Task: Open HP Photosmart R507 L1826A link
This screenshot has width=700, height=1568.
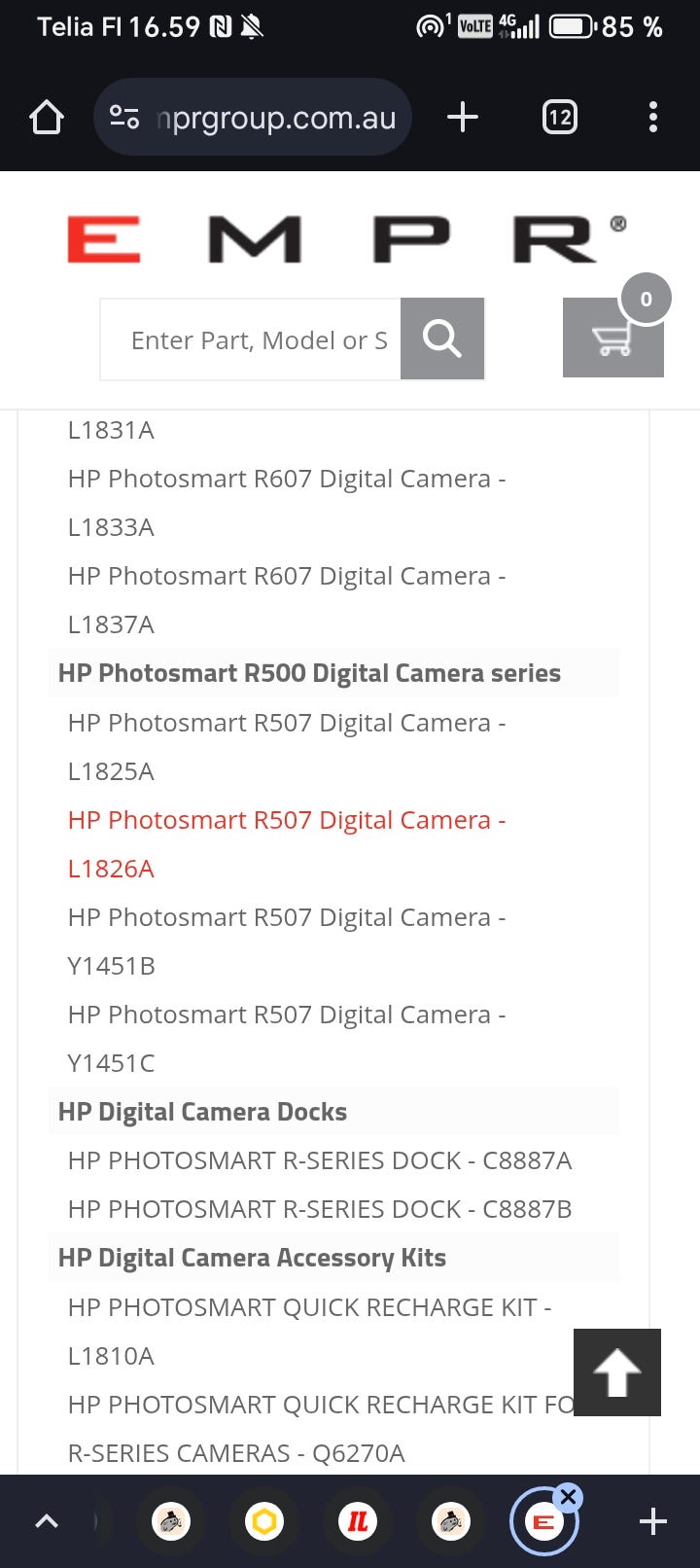Action: [x=286, y=821]
